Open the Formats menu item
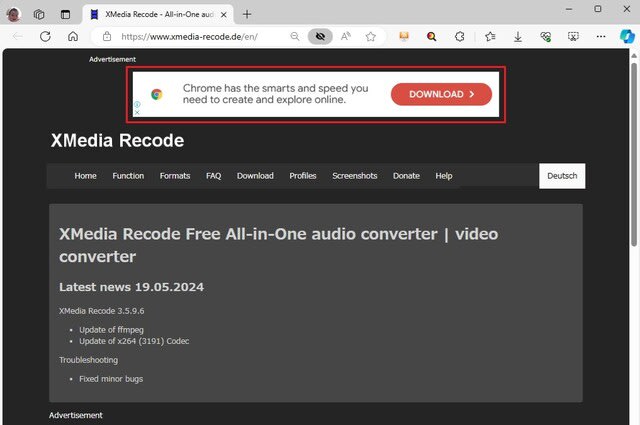Viewport: 640px width, 425px height. point(175,176)
